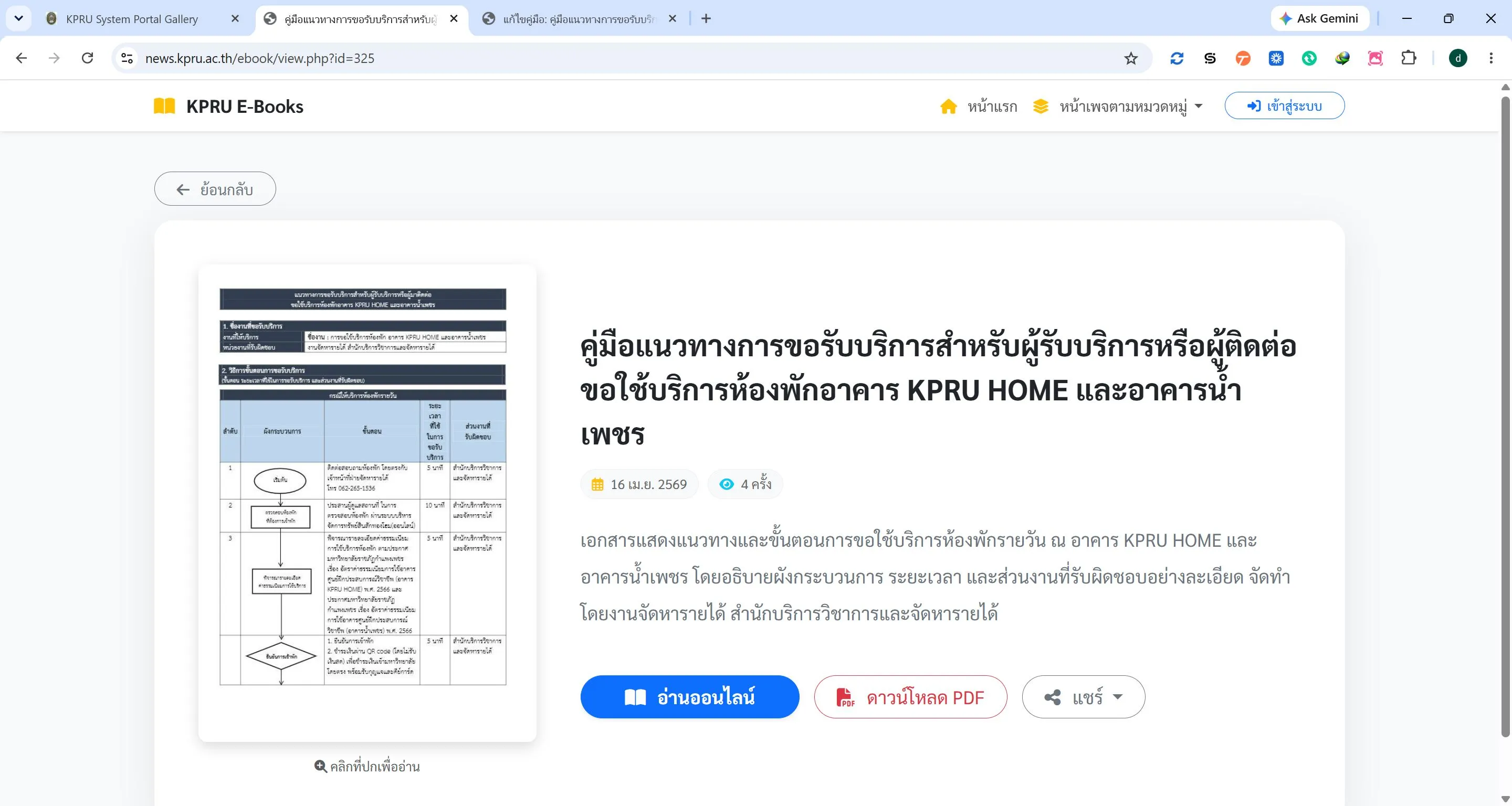Open the blue snowflake extension icon
The width and height of the screenshot is (1512, 806).
tap(1276, 58)
